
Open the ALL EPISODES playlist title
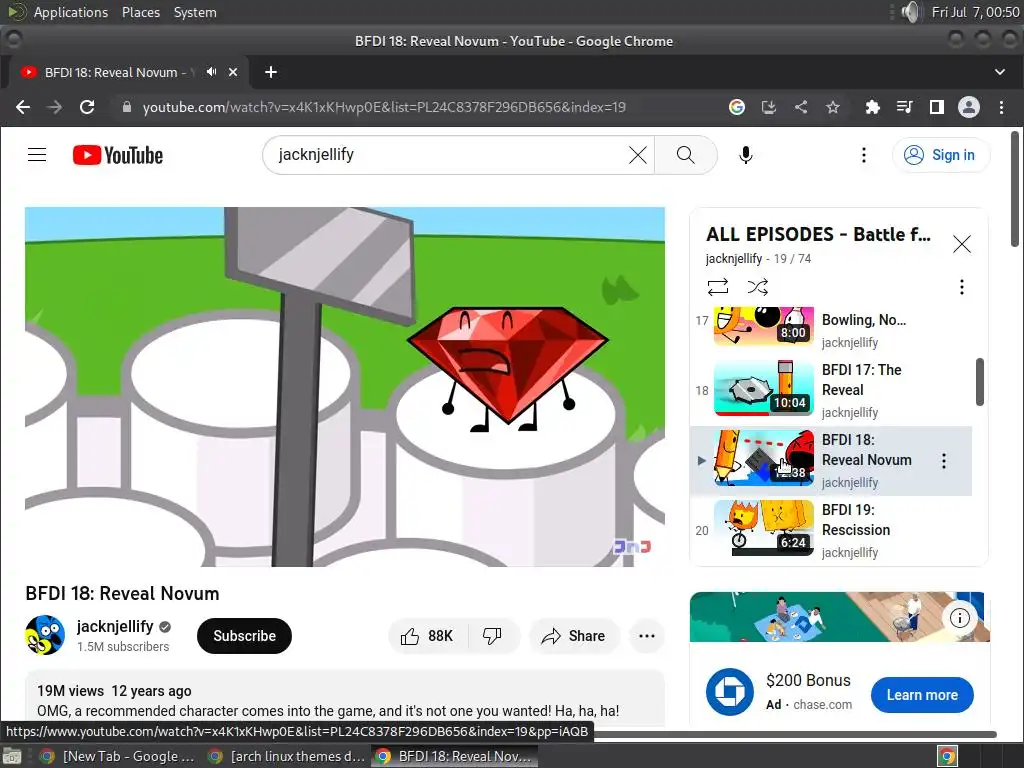pyautogui.click(x=818, y=234)
